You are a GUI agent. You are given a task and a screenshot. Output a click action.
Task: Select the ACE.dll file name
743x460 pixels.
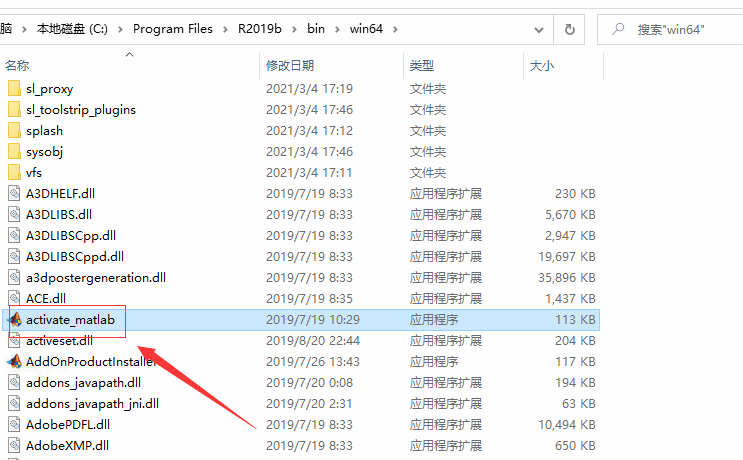45,298
